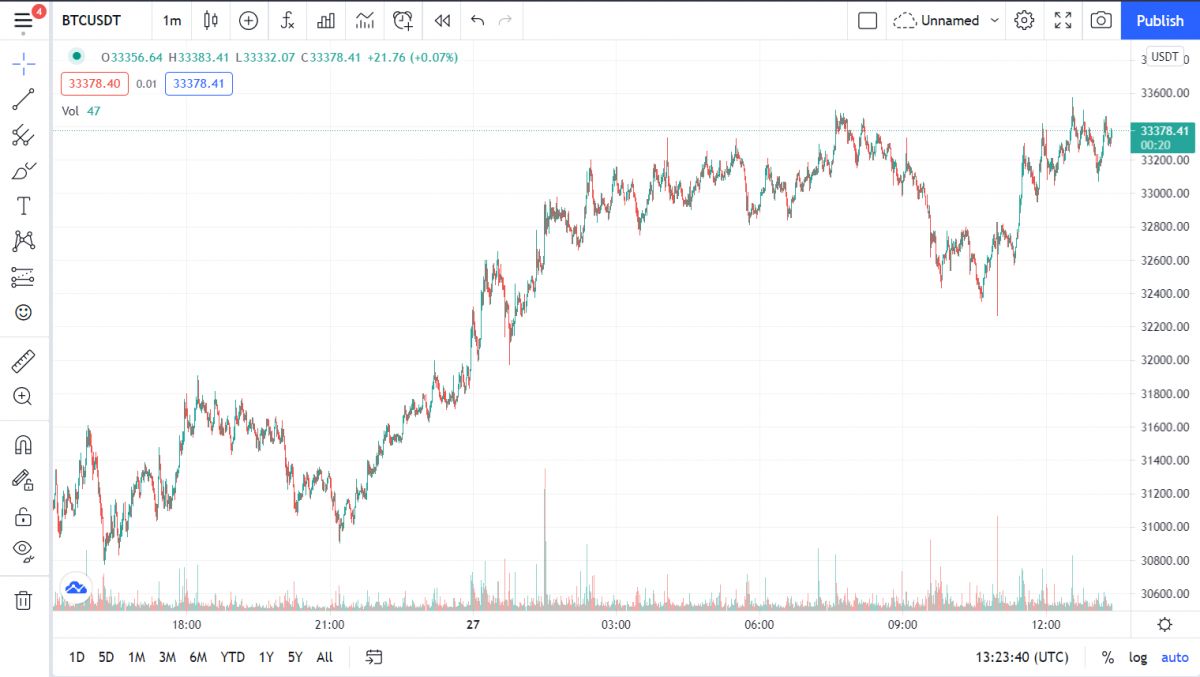Toggle log scale

1138,657
